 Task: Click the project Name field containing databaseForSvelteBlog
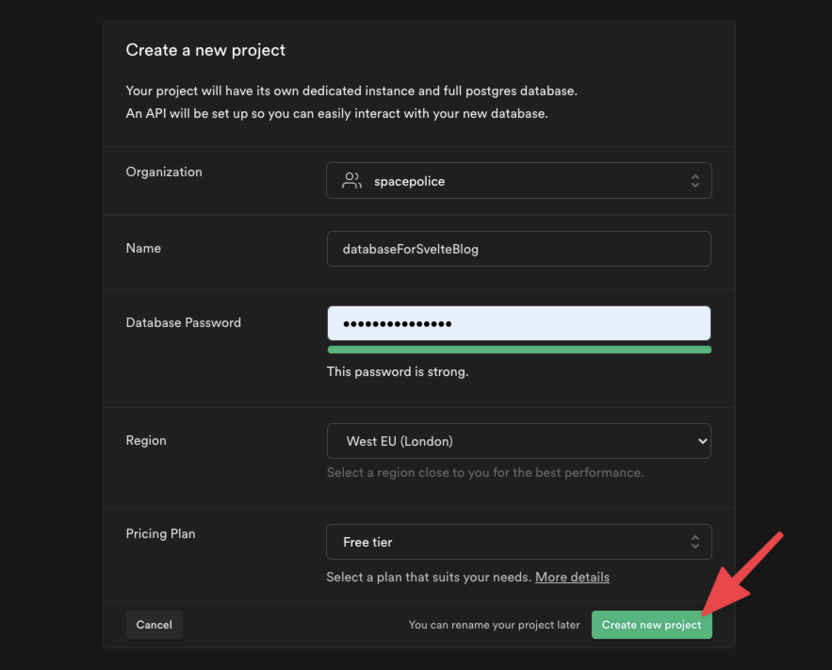click(x=519, y=248)
